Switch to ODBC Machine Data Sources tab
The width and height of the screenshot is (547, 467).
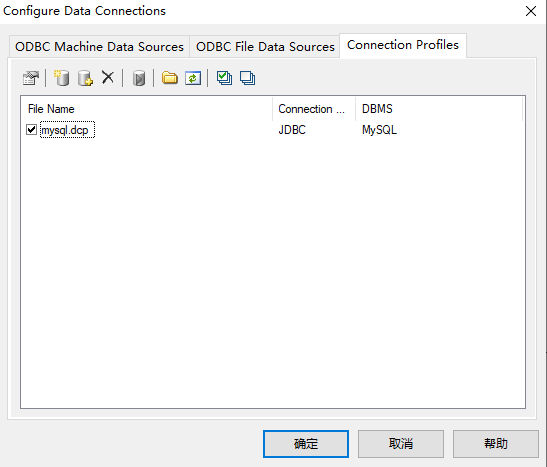click(x=99, y=46)
